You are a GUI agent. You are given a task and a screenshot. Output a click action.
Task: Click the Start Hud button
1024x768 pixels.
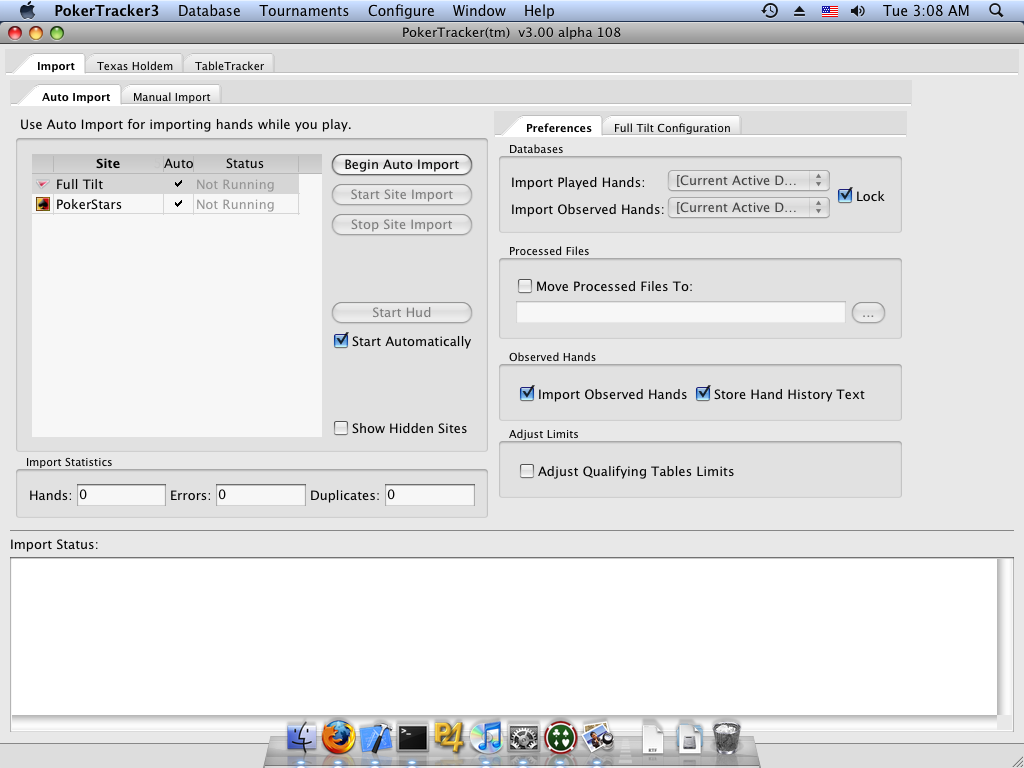click(402, 312)
